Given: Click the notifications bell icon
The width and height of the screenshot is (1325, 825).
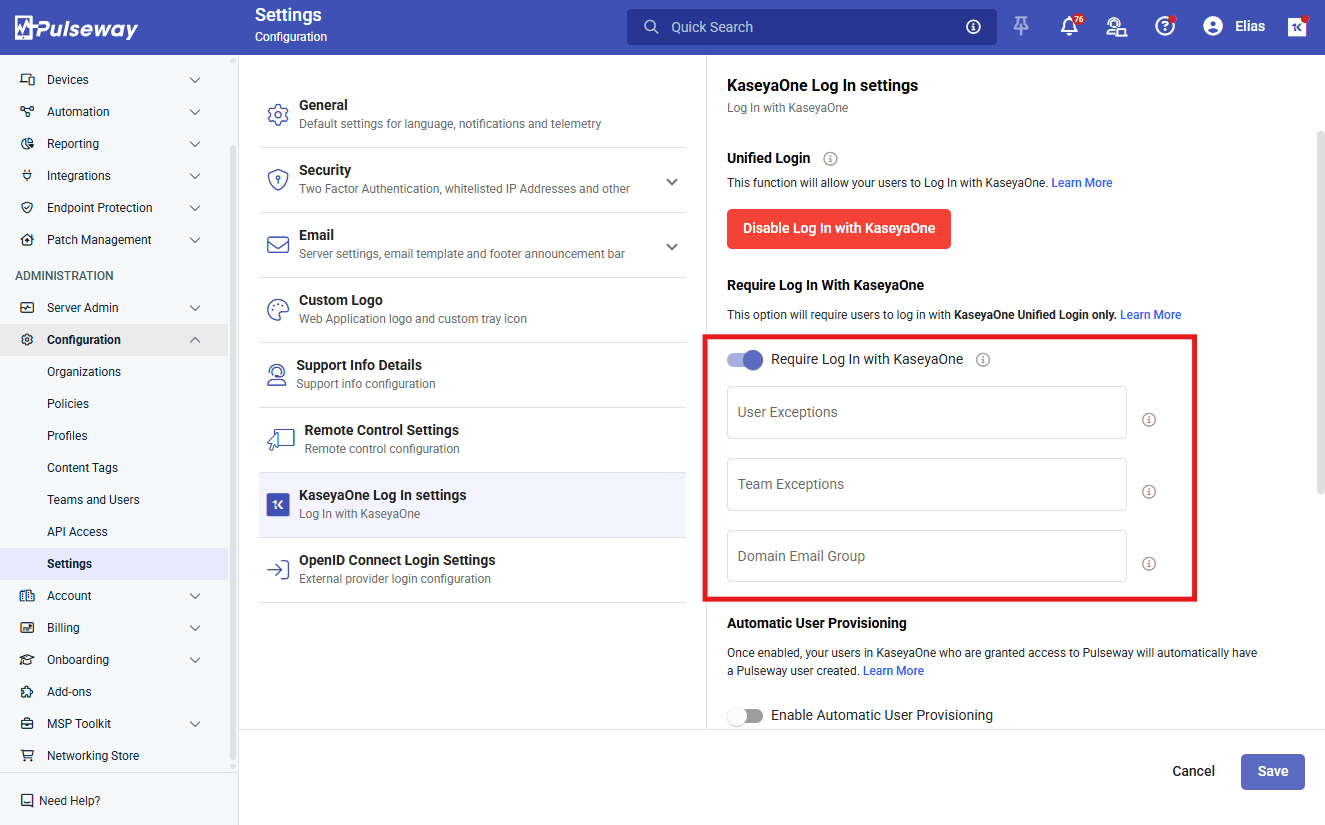Looking at the screenshot, I should point(1069,27).
